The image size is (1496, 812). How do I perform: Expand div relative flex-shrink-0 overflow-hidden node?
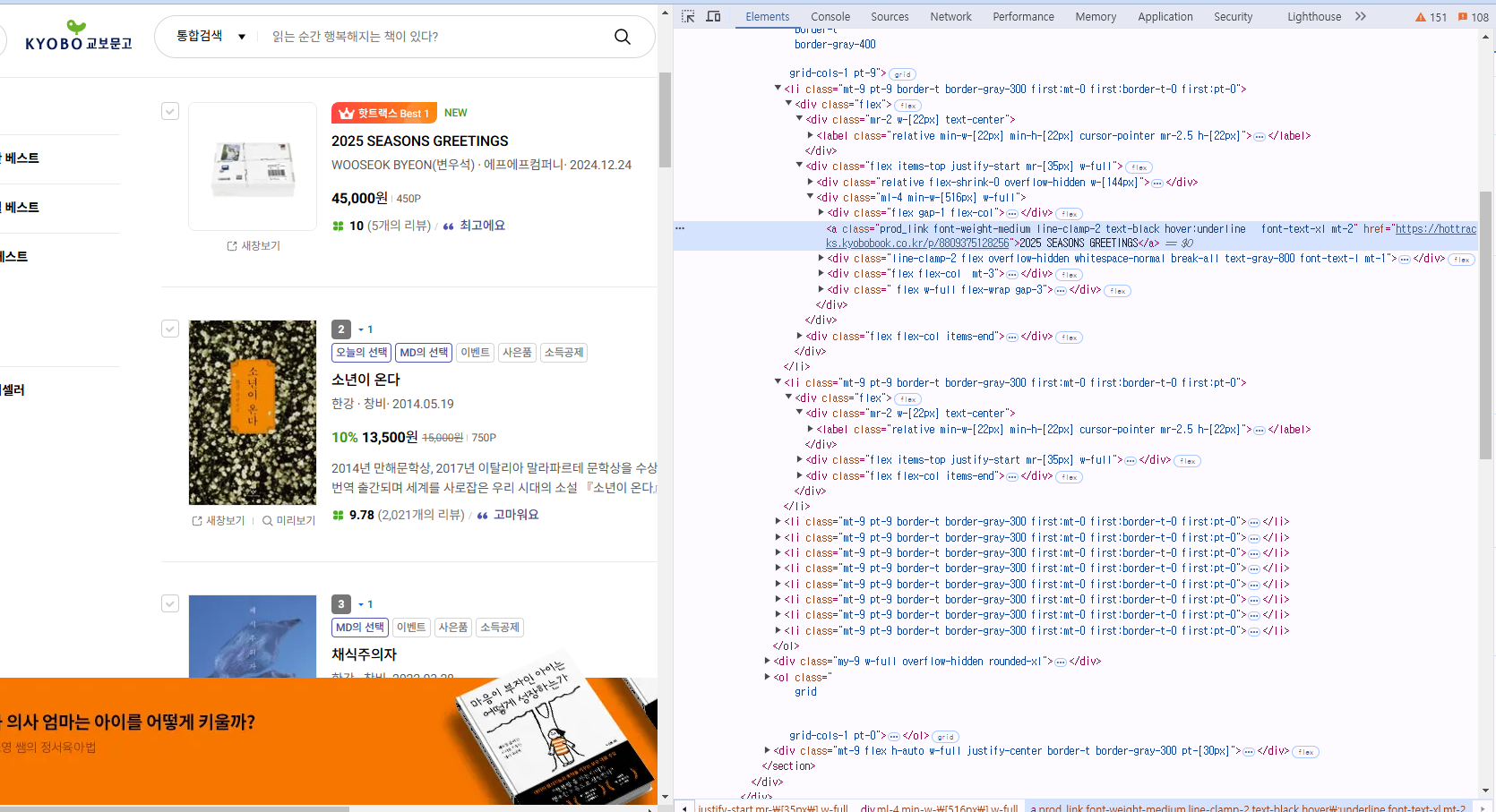pos(811,182)
